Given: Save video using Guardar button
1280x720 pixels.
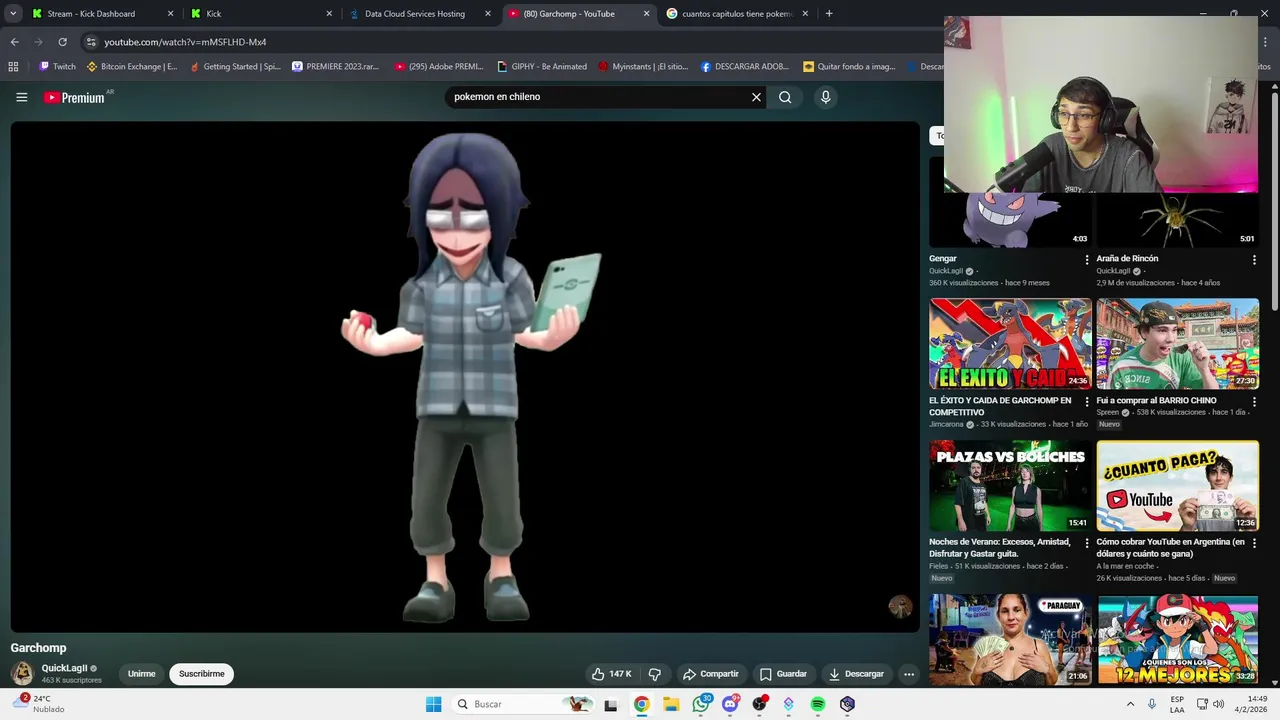Looking at the screenshot, I should pos(783,674).
